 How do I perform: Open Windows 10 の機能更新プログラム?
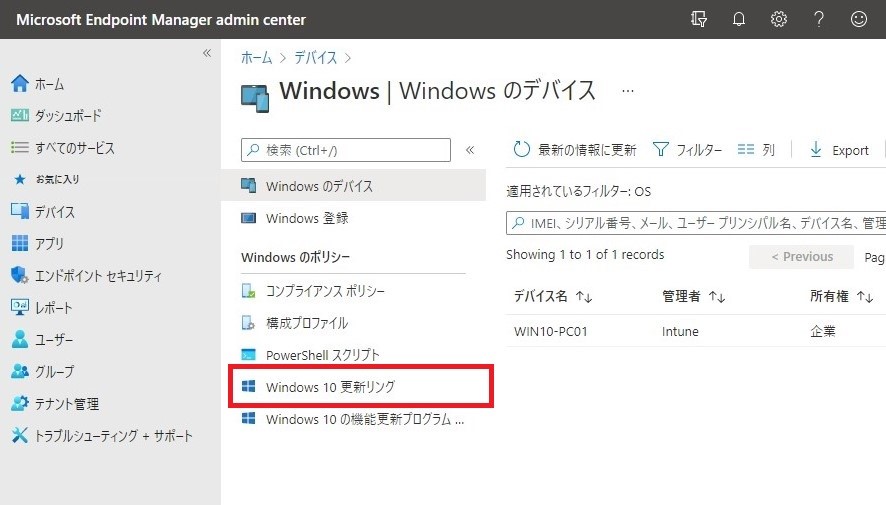tap(354, 419)
